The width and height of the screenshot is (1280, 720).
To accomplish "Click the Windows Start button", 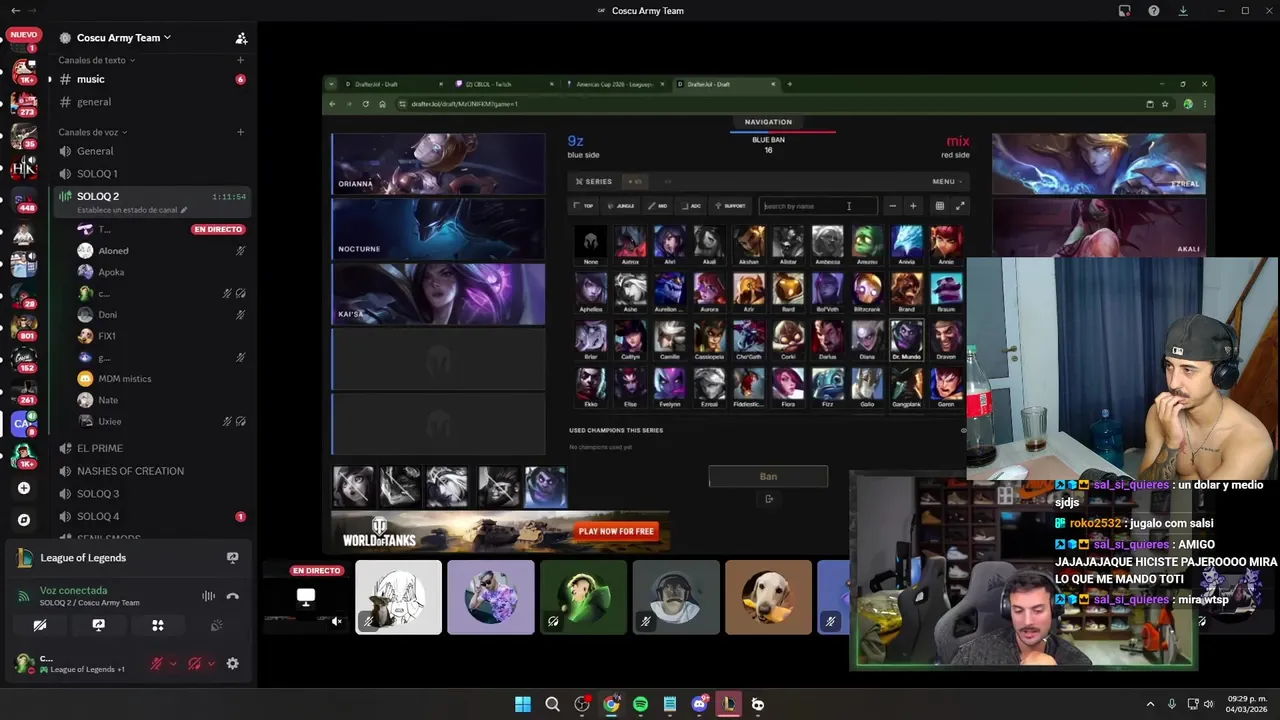I will coord(522,704).
